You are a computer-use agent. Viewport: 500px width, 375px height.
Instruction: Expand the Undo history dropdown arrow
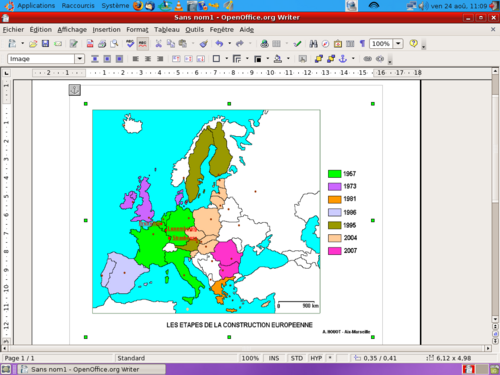pyautogui.click(x=229, y=44)
